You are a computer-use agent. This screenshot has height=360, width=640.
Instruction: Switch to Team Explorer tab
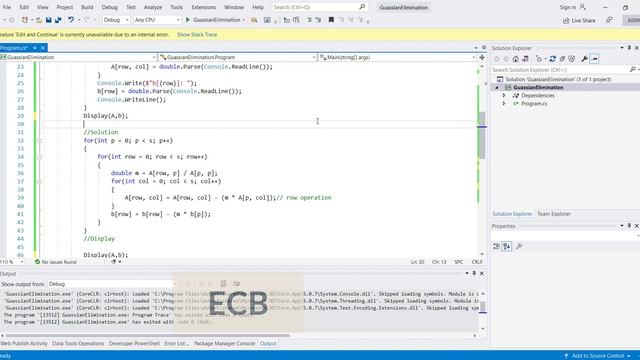coord(553,214)
